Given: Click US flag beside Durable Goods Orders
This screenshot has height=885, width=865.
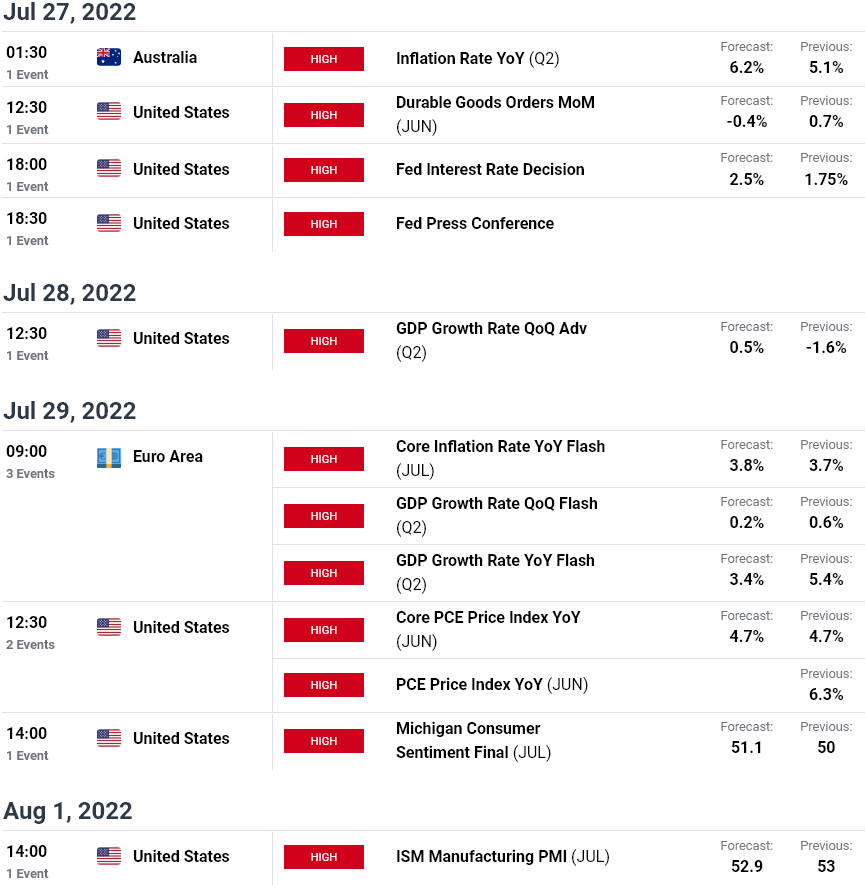Looking at the screenshot, I should (x=109, y=111).
